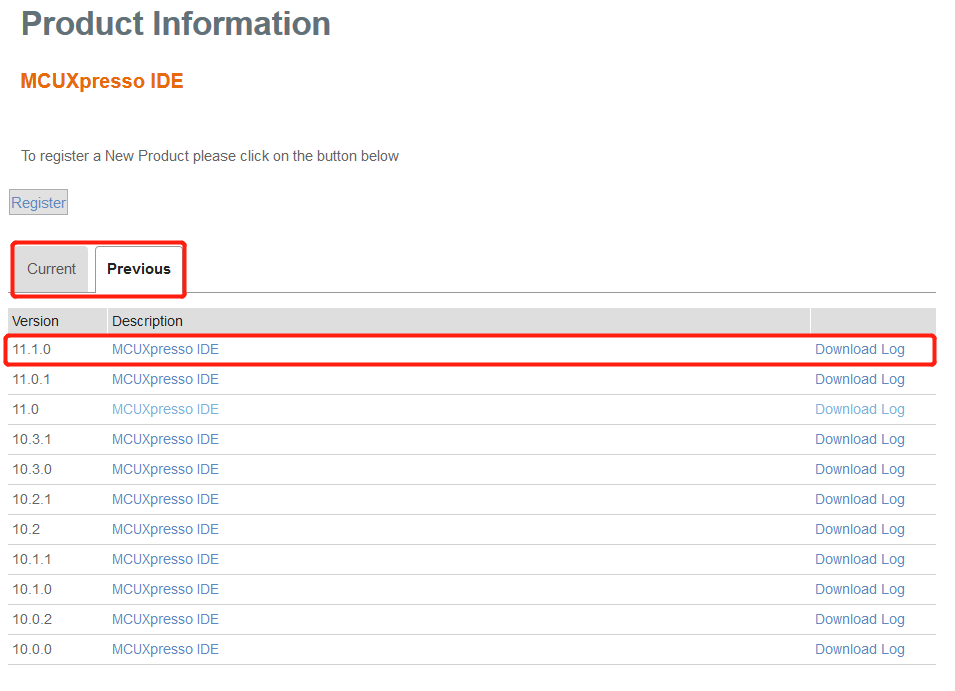Select version number 11.0.1 cell
955x691 pixels.
coord(32,379)
